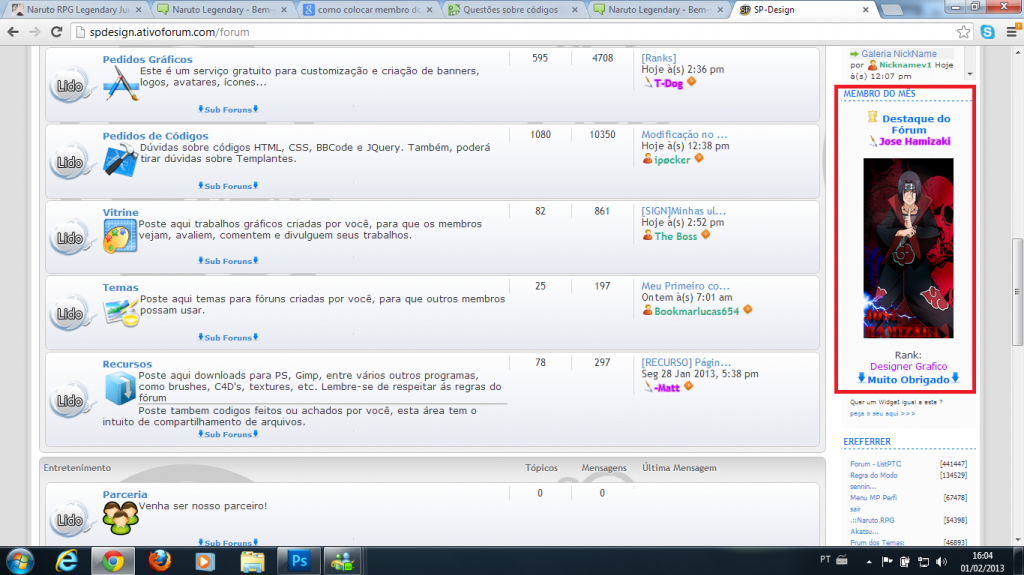Open Windows Media Player taskbar icon

point(205,561)
